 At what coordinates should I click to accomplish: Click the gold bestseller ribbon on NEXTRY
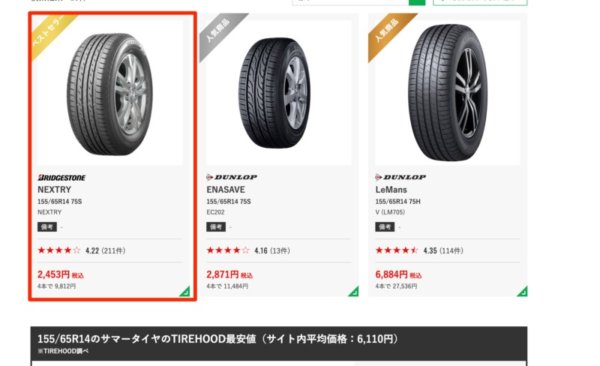pos(50,34)
